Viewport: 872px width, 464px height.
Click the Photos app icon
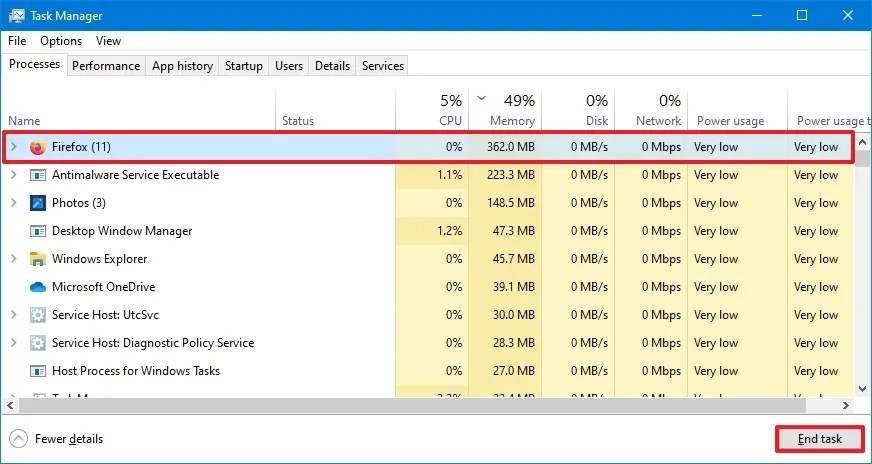pos(38,203)
